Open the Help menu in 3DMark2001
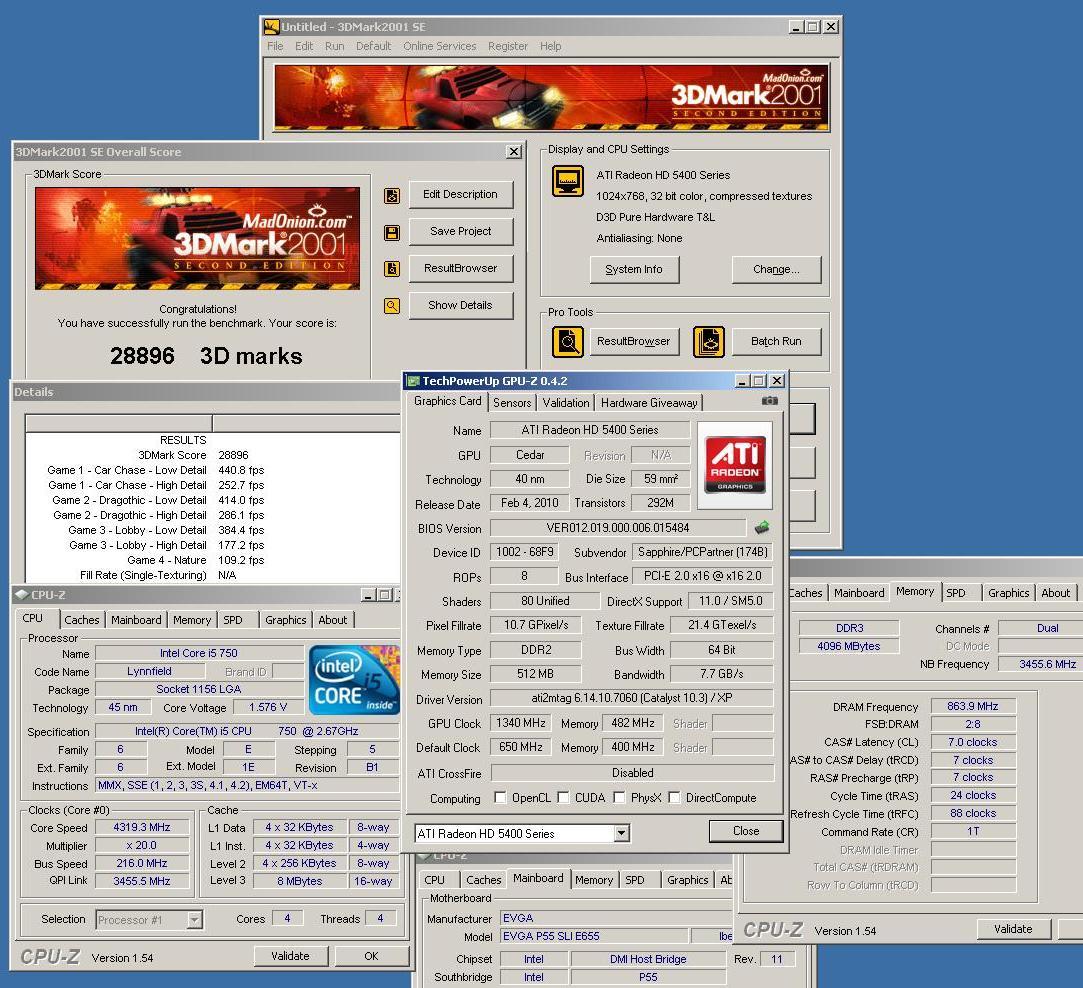Screen dimensions: 1083x988 pyautogui.click(x=550, y=46)
